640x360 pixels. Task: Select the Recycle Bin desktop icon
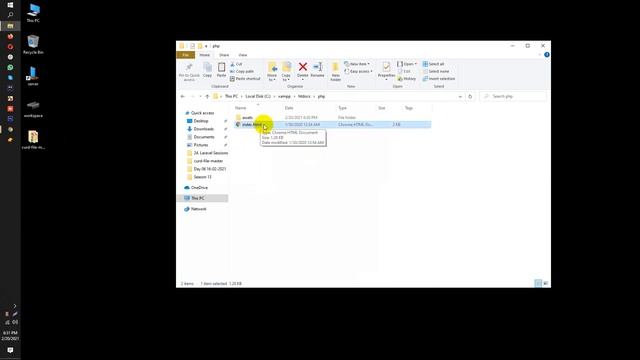tap(33, 44)
